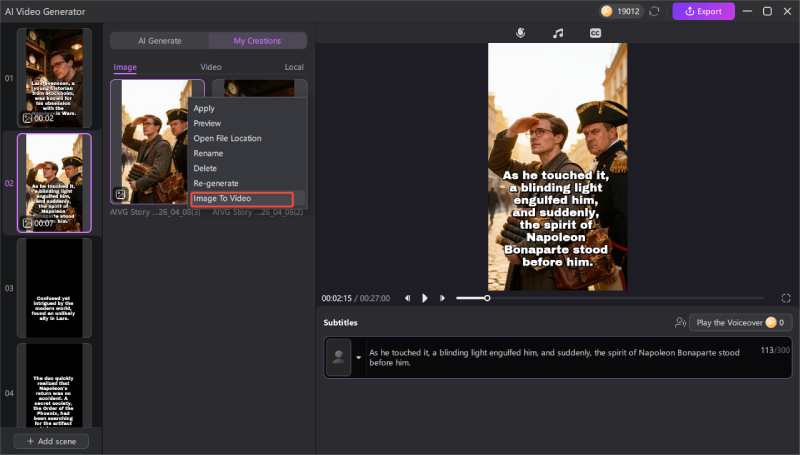Open the Video sub-tab
Screen dimensions: 800x455
(211, 67)
